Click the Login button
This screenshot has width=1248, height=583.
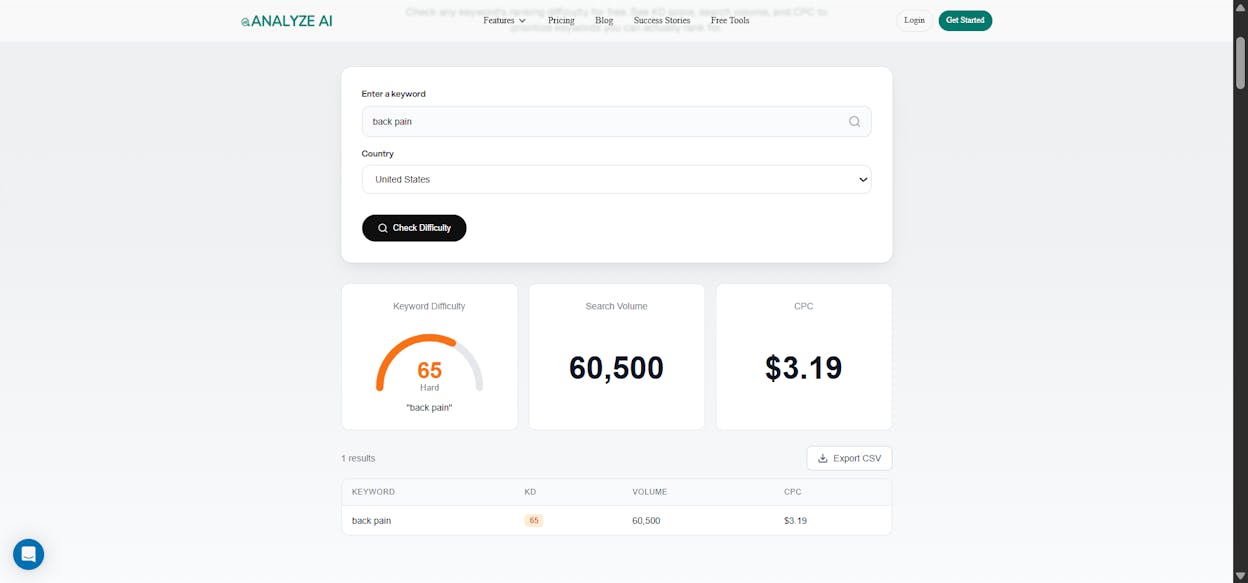click(x=914, y=21)
